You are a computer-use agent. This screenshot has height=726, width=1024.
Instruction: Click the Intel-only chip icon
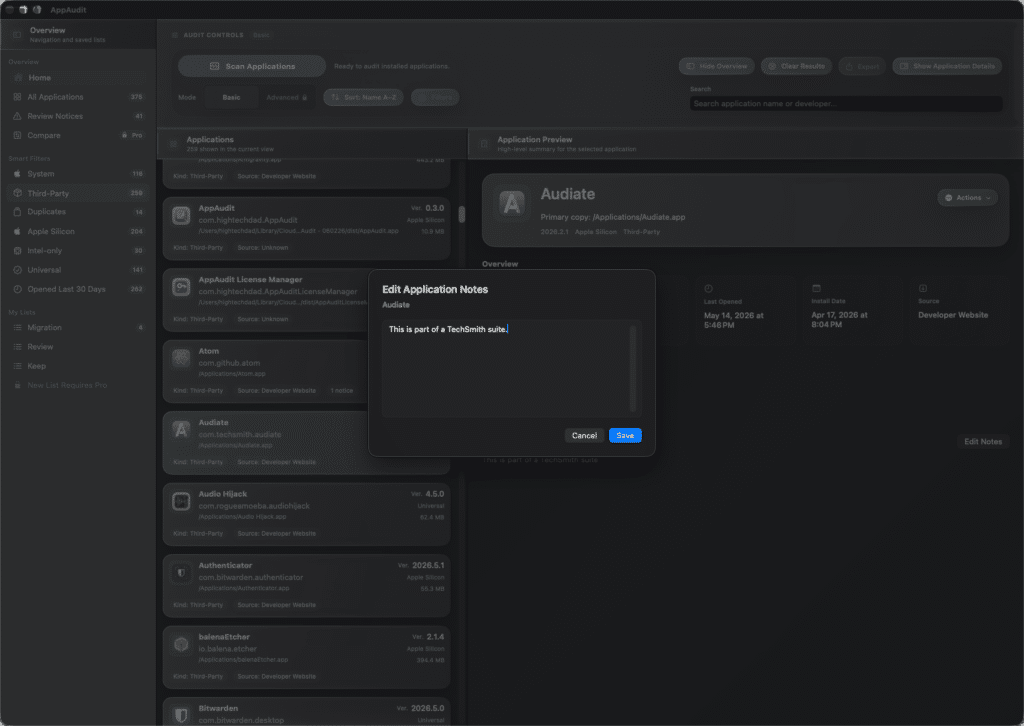18,251
